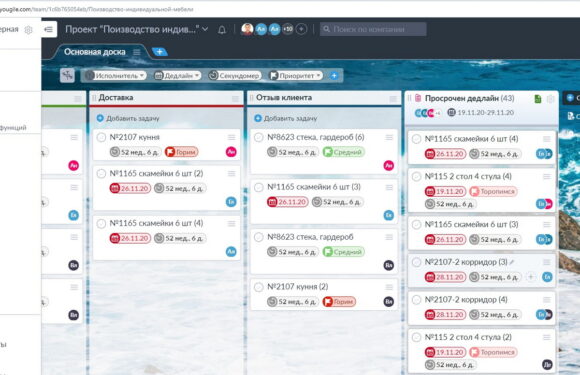
Task: Export the Просрочен дедлайн report to spreadsheet
Action: pyautogui.click(x=538, y=99)
